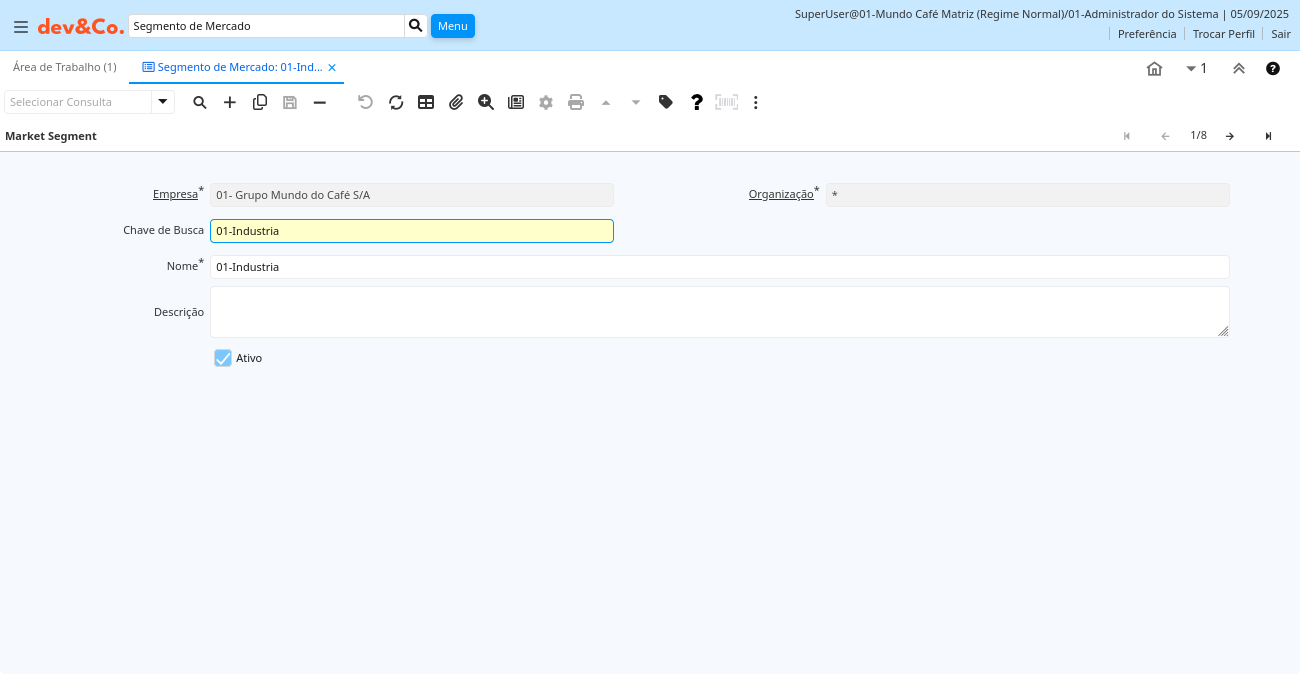Switch to grid view with table icon
1300x674 pixels.
click(x=426, y=102)
